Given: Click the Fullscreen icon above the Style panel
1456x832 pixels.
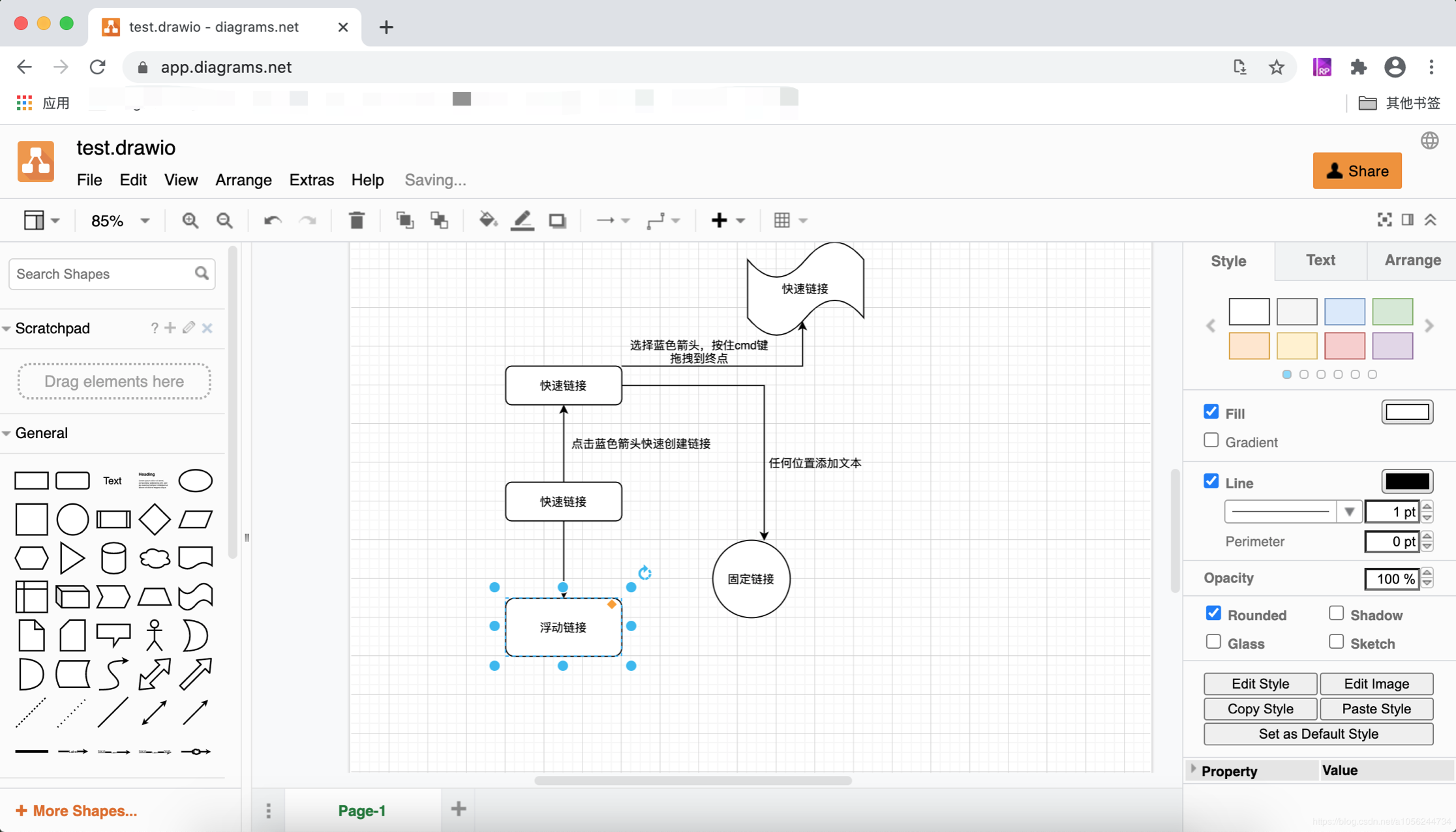Looking at the screenshot, I should point(1384,220).
